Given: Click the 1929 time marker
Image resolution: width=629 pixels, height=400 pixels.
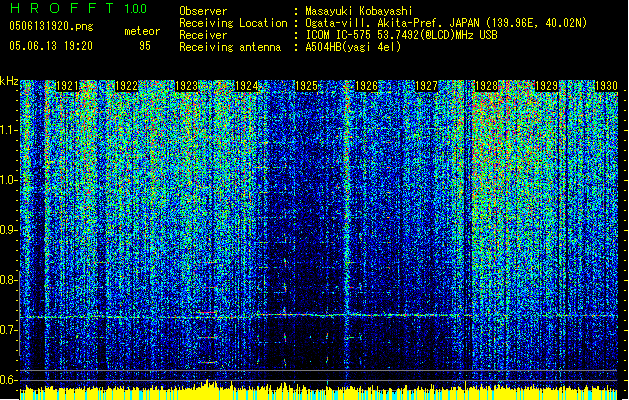Looking at the screenshot, I should pos(546,86).
